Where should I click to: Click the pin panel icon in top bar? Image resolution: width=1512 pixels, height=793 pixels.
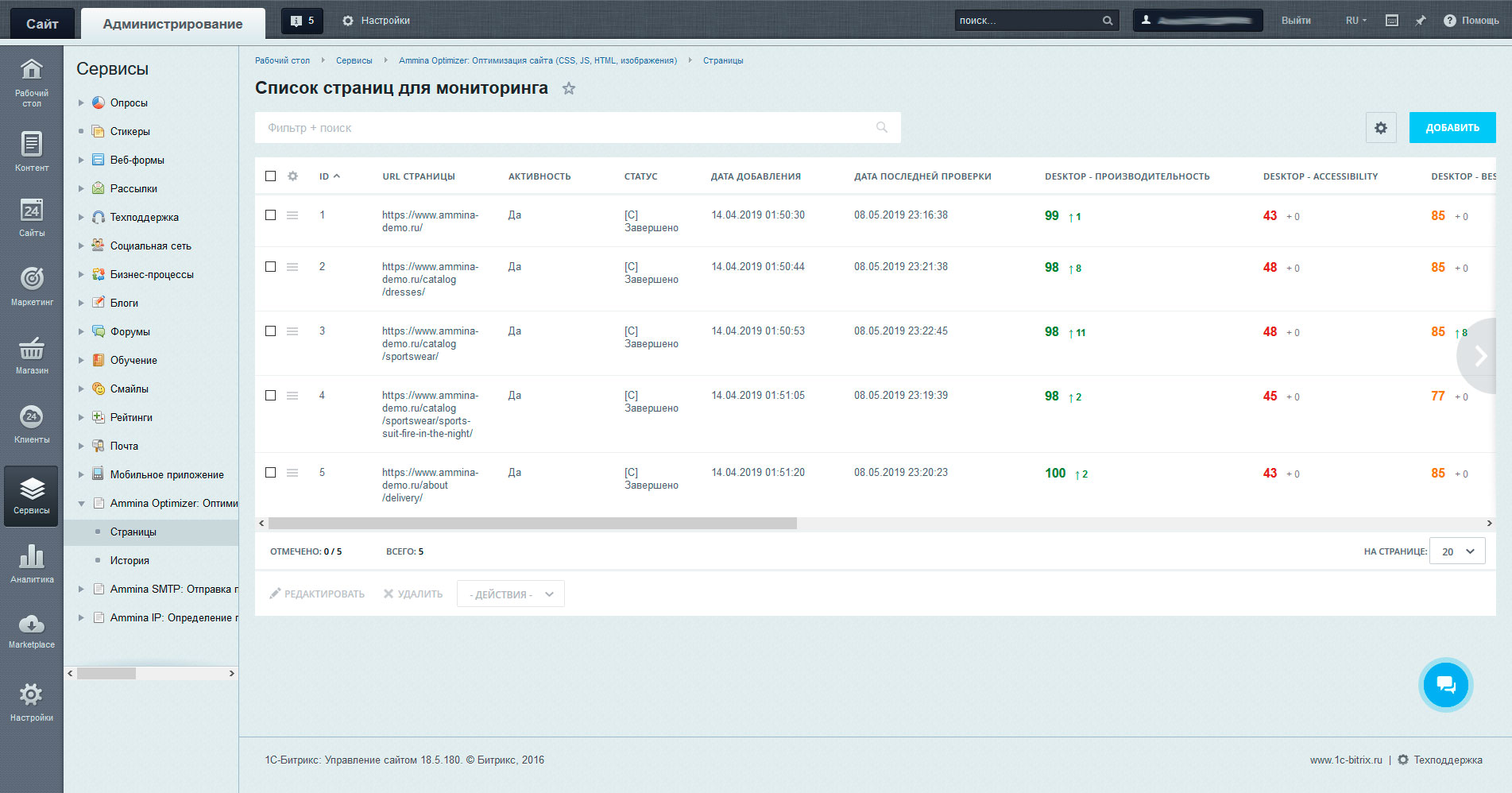1421,21
